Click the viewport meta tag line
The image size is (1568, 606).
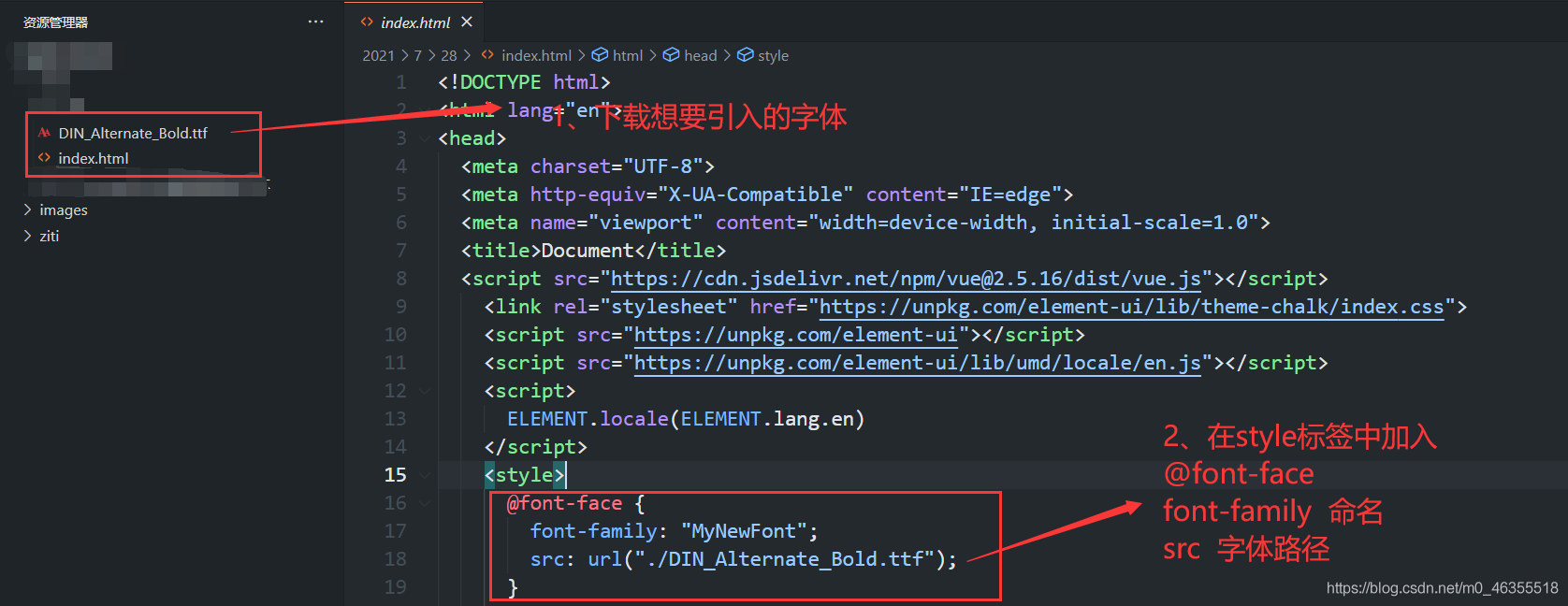865,223
